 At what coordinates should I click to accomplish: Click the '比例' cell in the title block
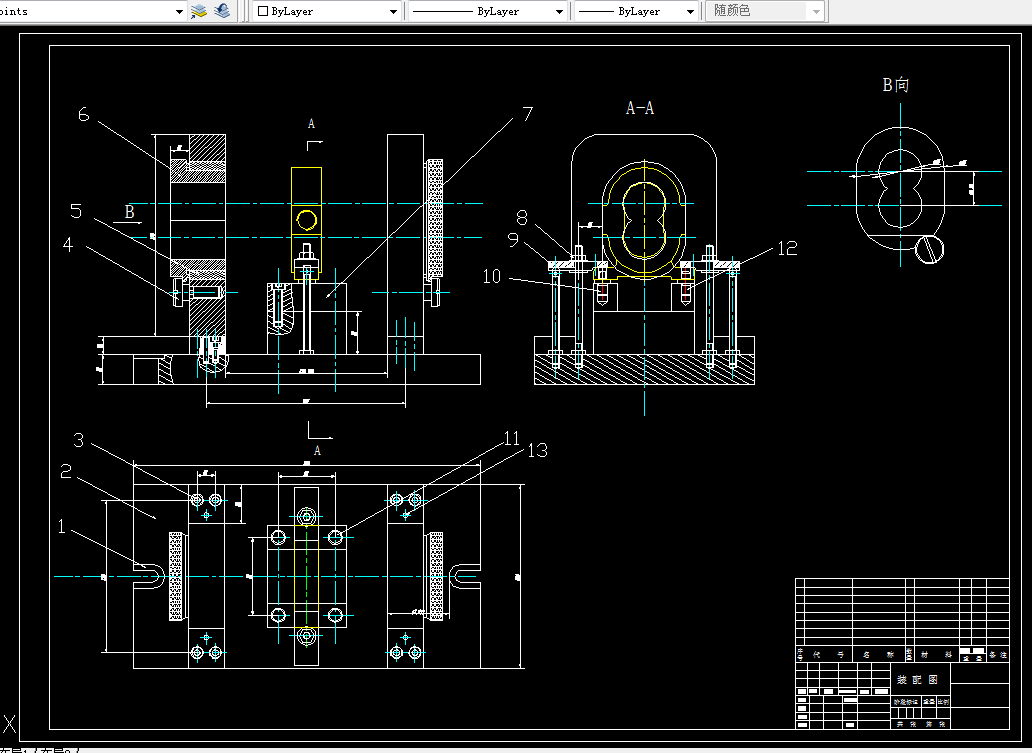tap(943, 702)
